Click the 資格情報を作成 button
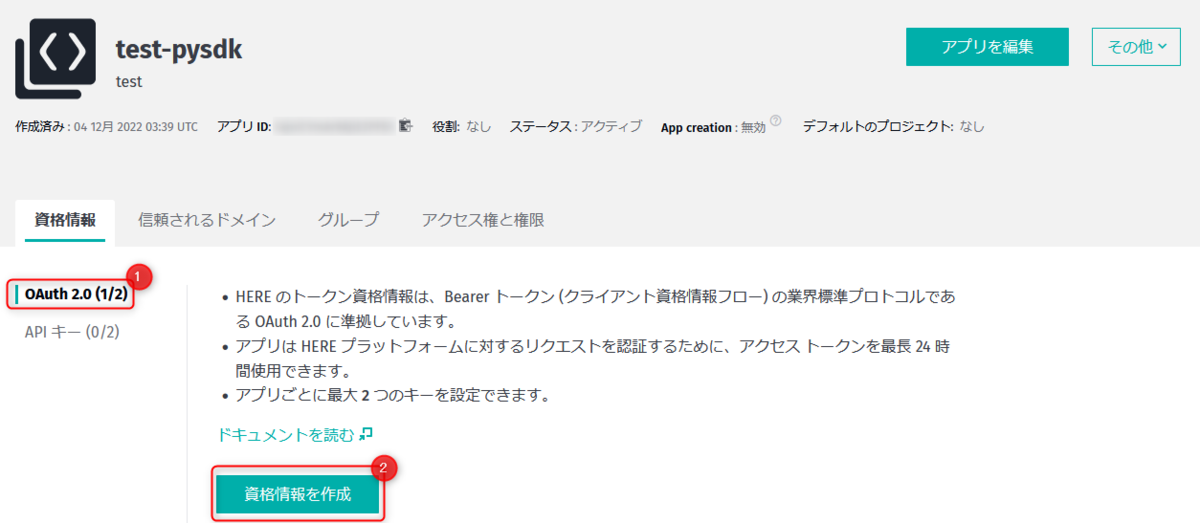The height and width of the screenshot is (523, 1200). pyautogui.click(x=298, y=494)
